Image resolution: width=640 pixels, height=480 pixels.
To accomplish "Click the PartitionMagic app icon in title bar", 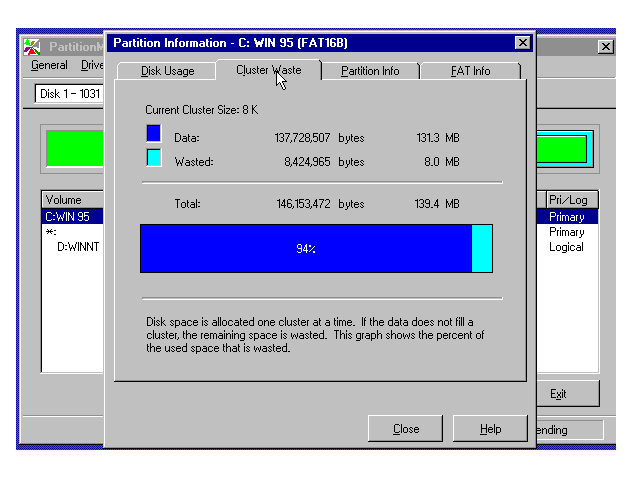I will click(x=32, y=47).
